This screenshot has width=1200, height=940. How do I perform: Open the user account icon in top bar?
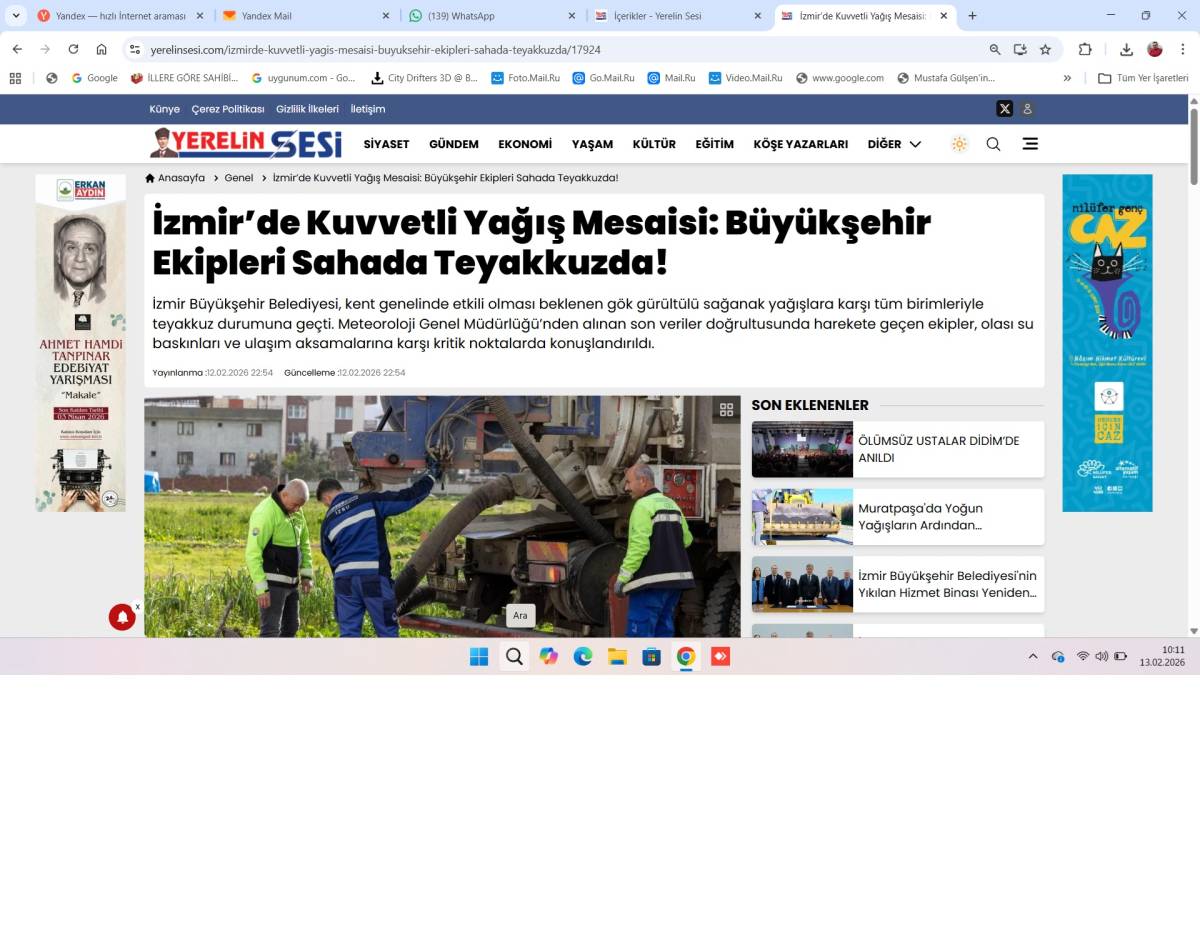pyautogui.click(x=1027, y=109)
